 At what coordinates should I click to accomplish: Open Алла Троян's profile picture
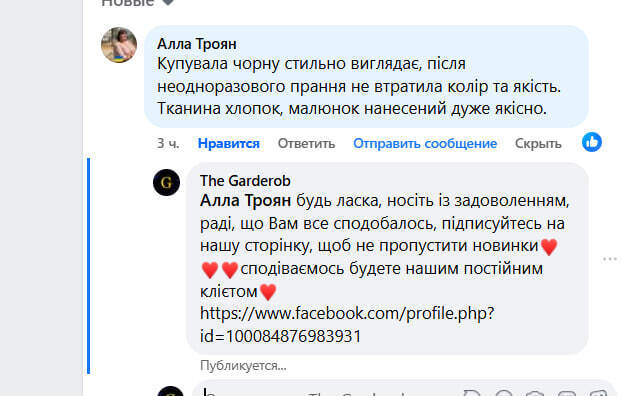click(119, 45)
